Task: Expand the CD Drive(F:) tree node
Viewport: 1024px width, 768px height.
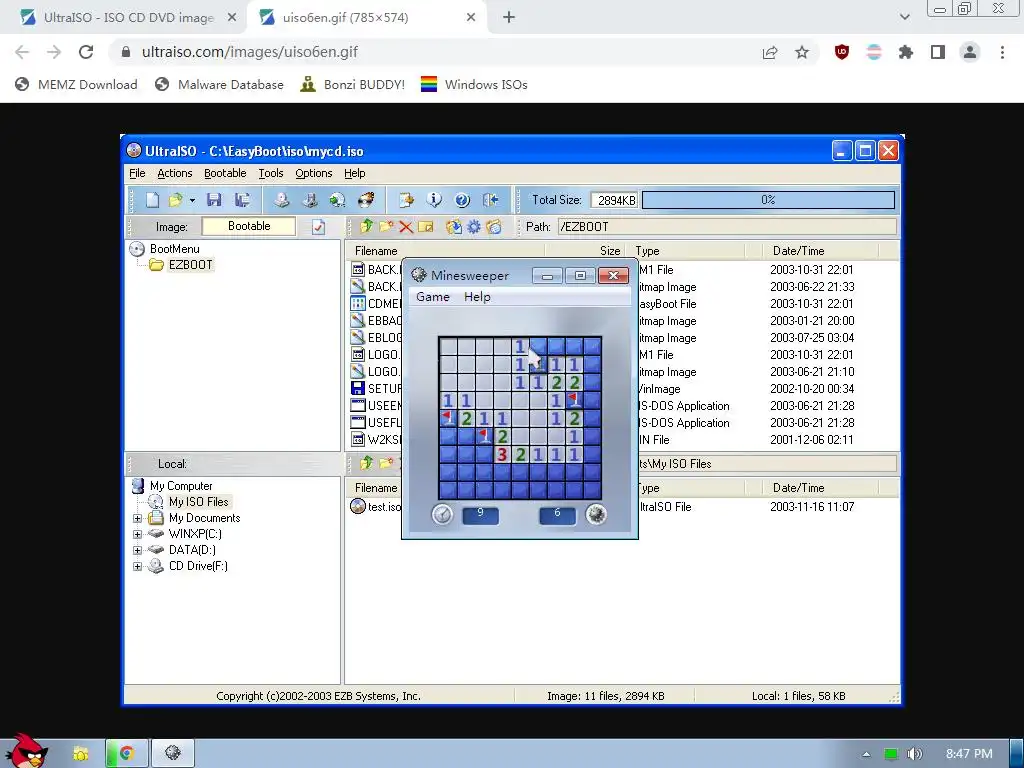Action: [x=137, y=566]
